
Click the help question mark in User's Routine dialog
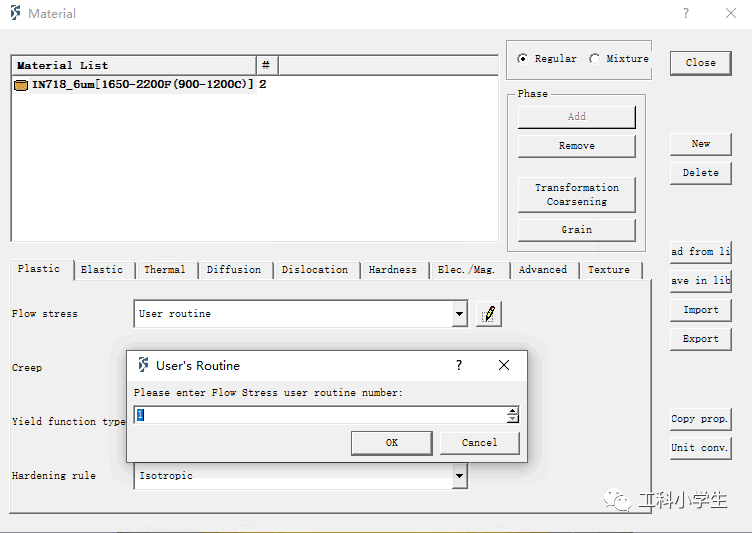pyautogui.click(x=459, y=365)
